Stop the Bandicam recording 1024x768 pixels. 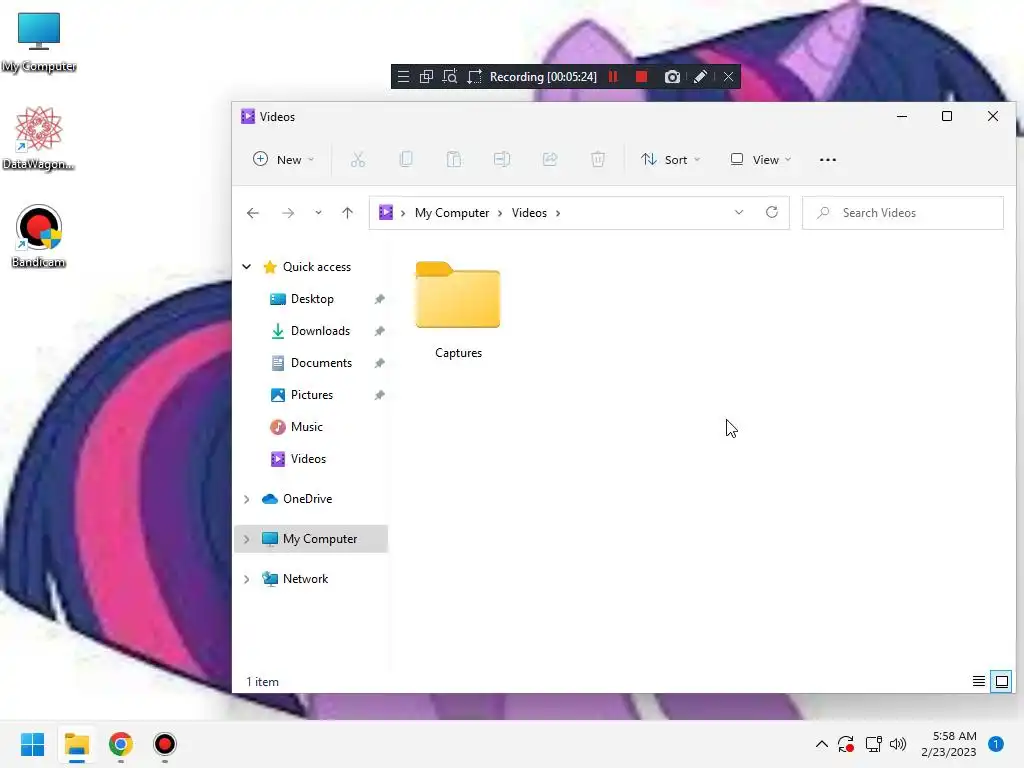[641, 76]
